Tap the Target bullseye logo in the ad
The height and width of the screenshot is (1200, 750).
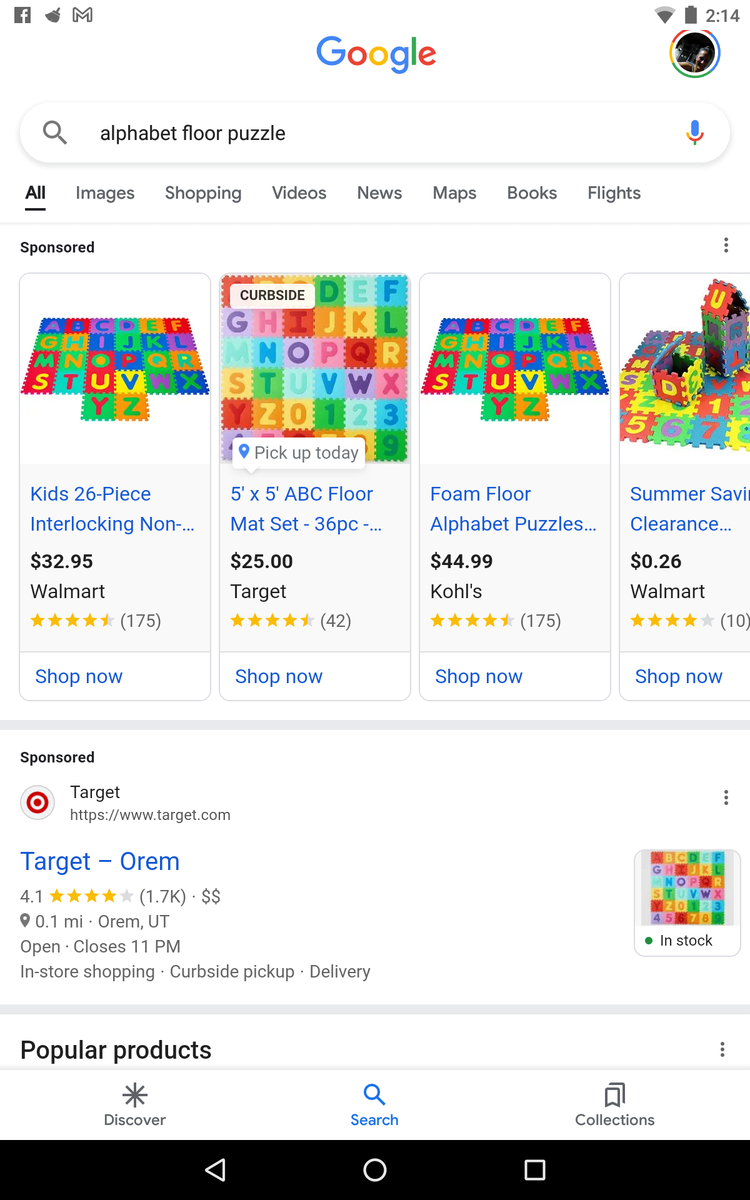[x=37, y=802]
